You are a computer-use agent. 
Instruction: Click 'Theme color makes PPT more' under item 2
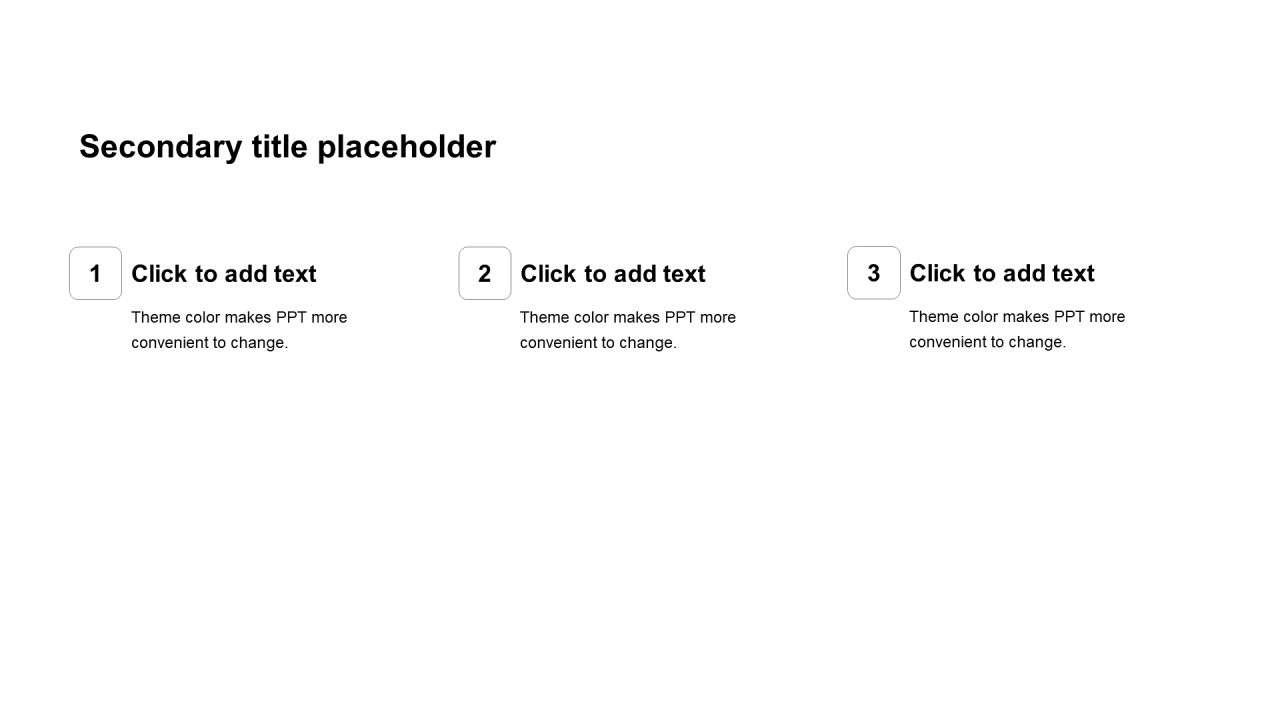[628, 318]
